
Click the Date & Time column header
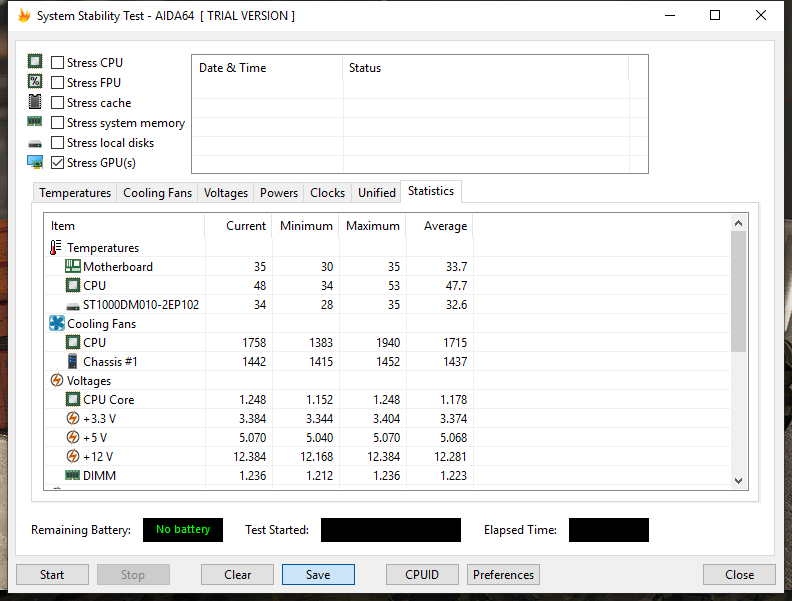click(x=267, y=68)
